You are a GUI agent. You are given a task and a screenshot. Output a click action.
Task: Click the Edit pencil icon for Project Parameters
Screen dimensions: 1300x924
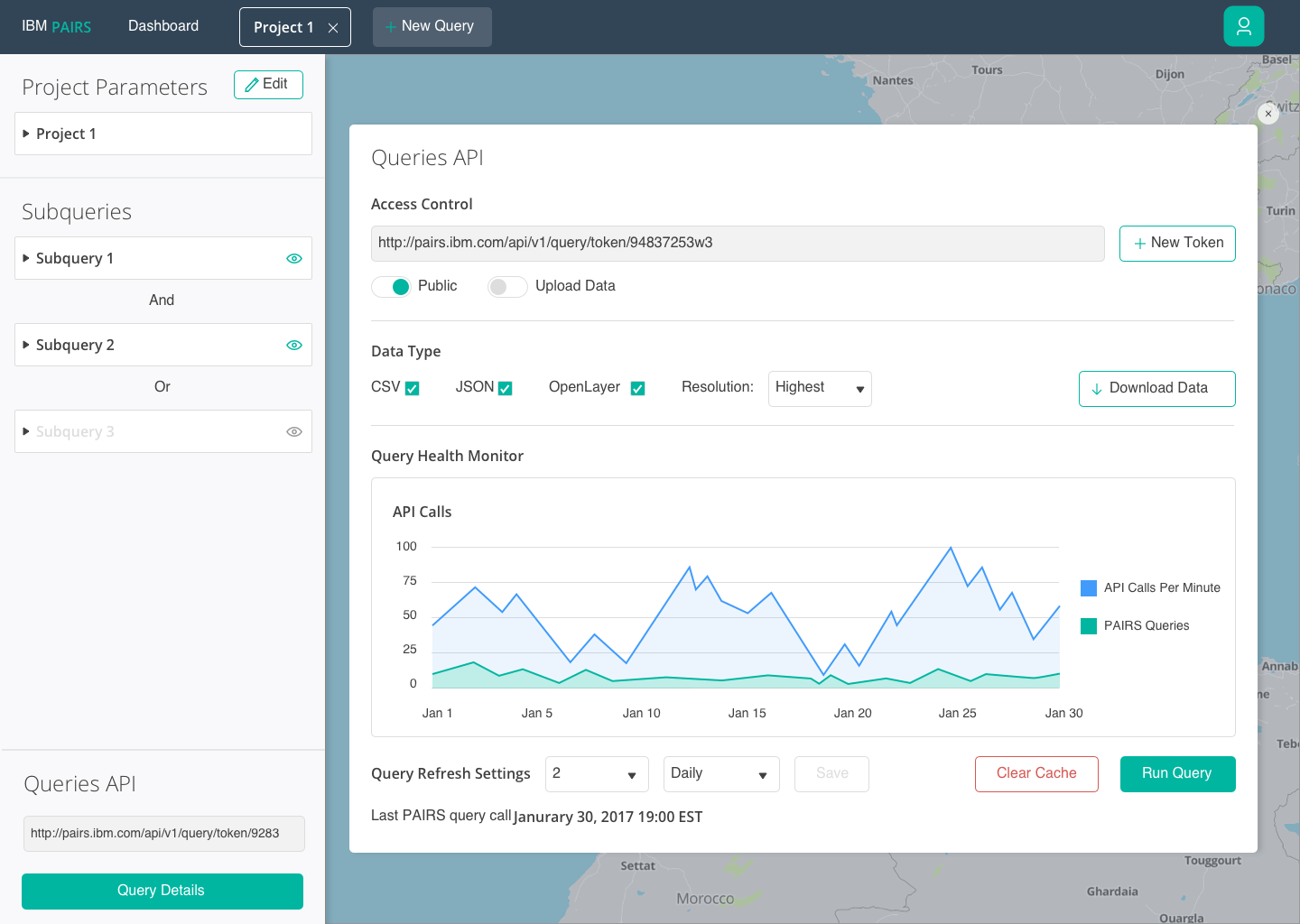pos(251,84)
